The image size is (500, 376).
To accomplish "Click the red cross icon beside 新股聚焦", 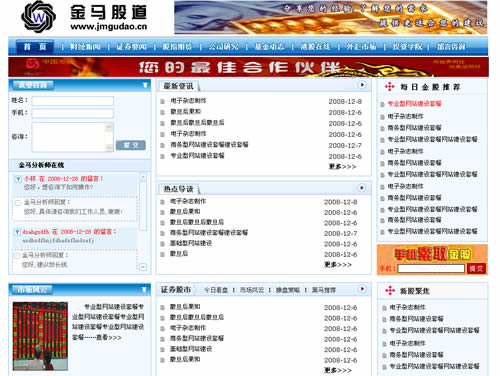I will click(x=390, y=291).
